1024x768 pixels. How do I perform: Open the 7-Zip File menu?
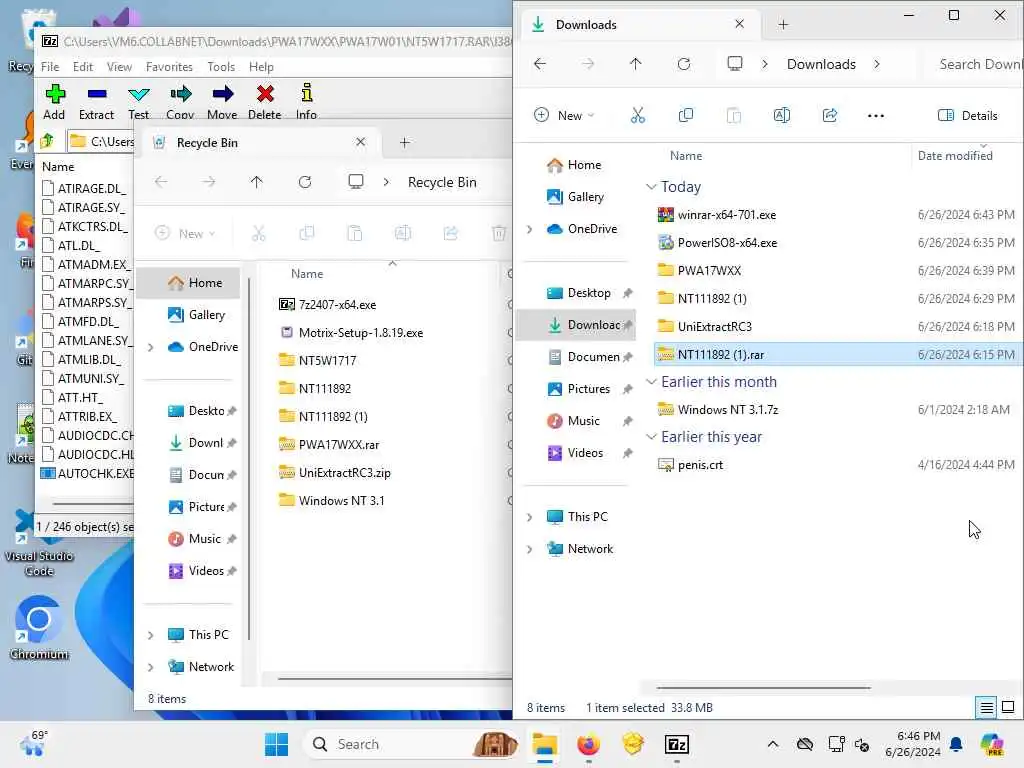pos(50,67)
